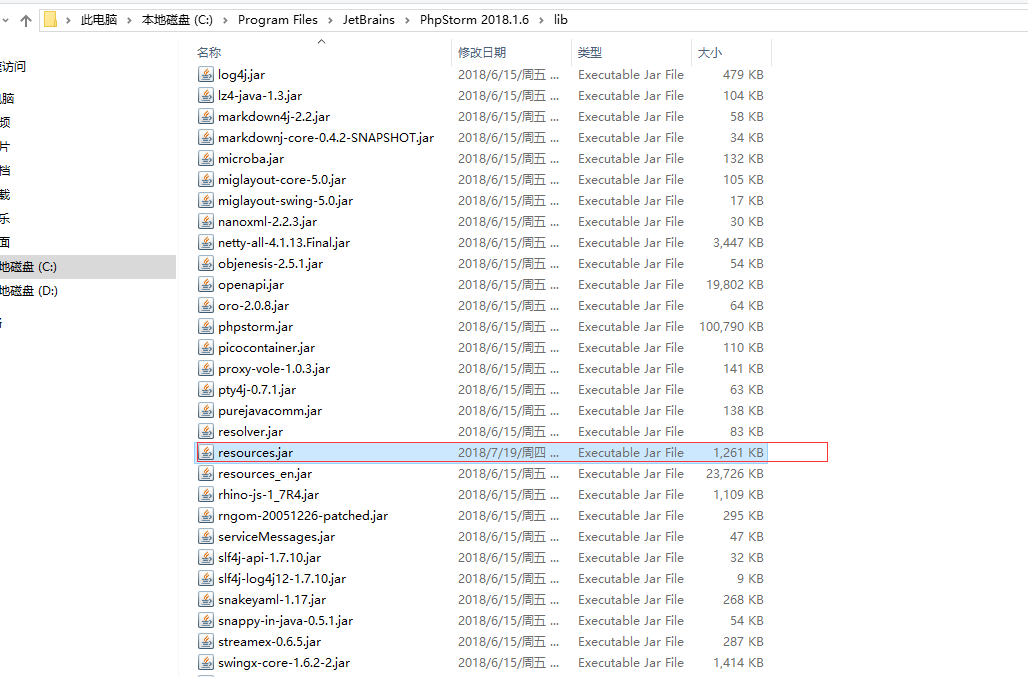This screenshot has width=1028, height=677.
Task: Click the oro-2.0.8.jar file icon
Action: pos(206,305)
